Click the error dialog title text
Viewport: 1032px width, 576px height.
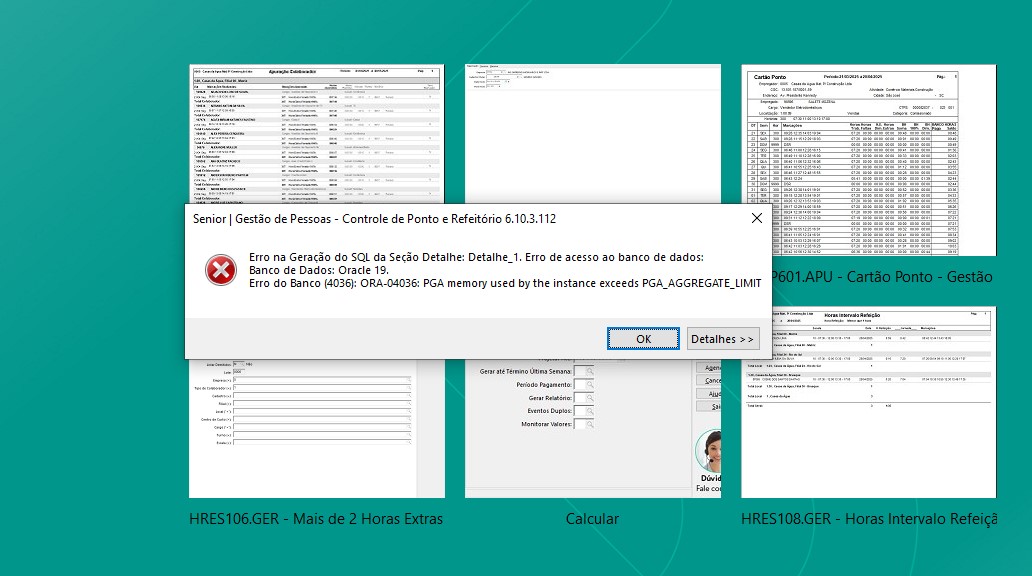pyautogui.click(x=374, y=219)
